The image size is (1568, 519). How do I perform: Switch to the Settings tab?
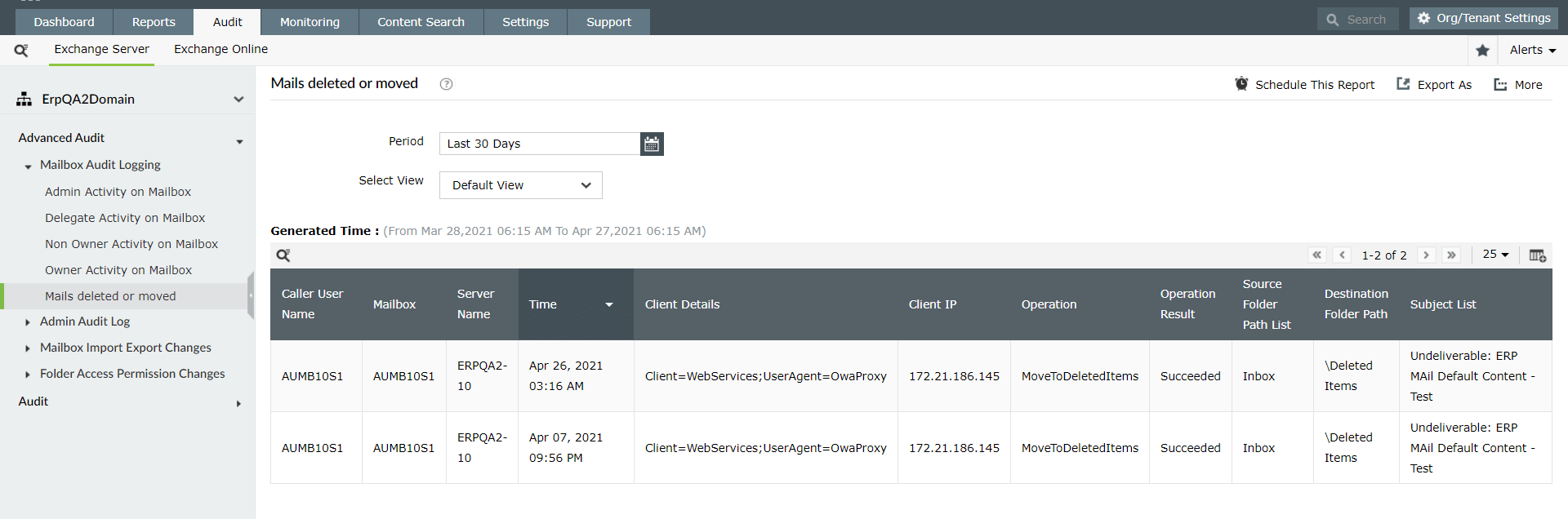(525, 22)
